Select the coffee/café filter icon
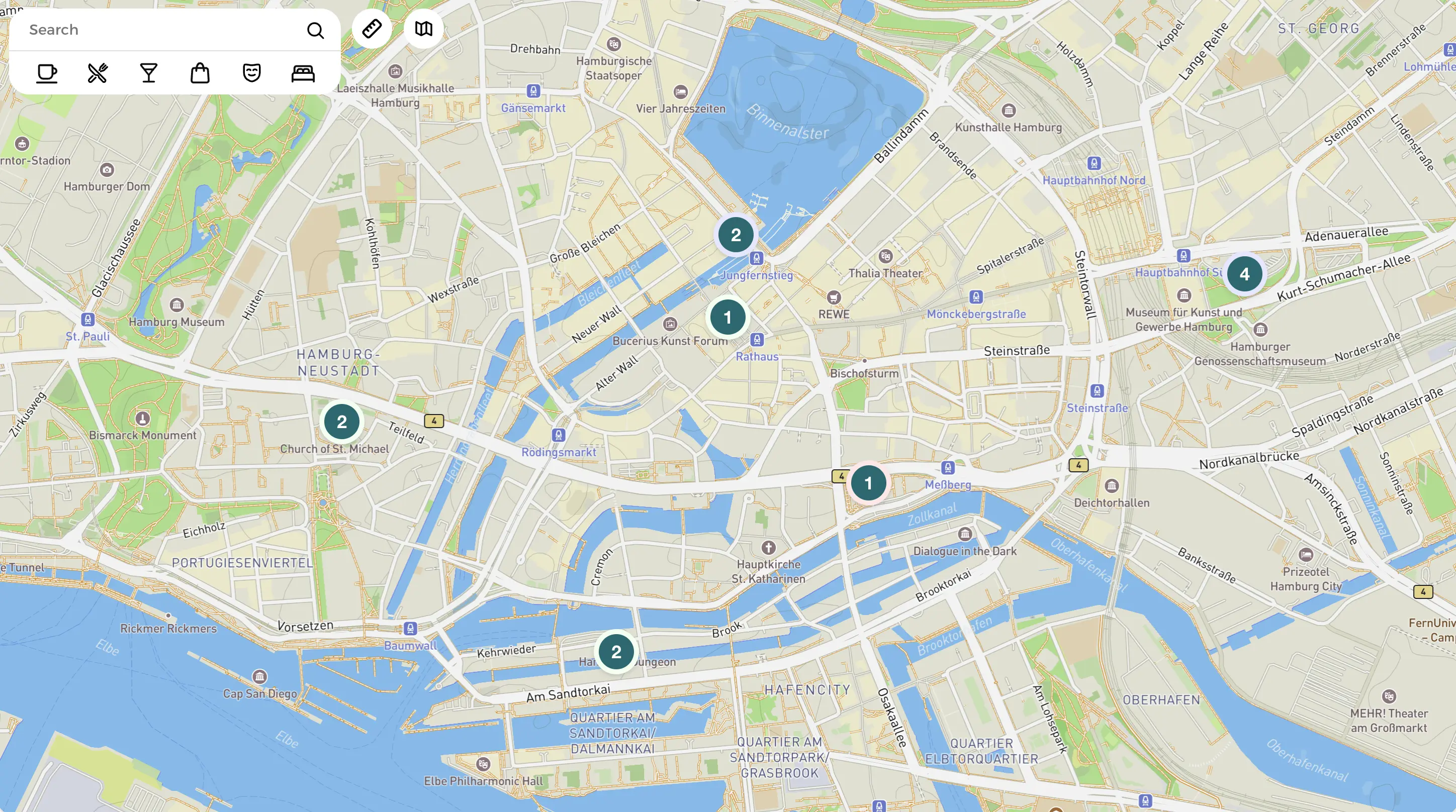The width and height of the screenshot is (1456, 812). [46, 73]
